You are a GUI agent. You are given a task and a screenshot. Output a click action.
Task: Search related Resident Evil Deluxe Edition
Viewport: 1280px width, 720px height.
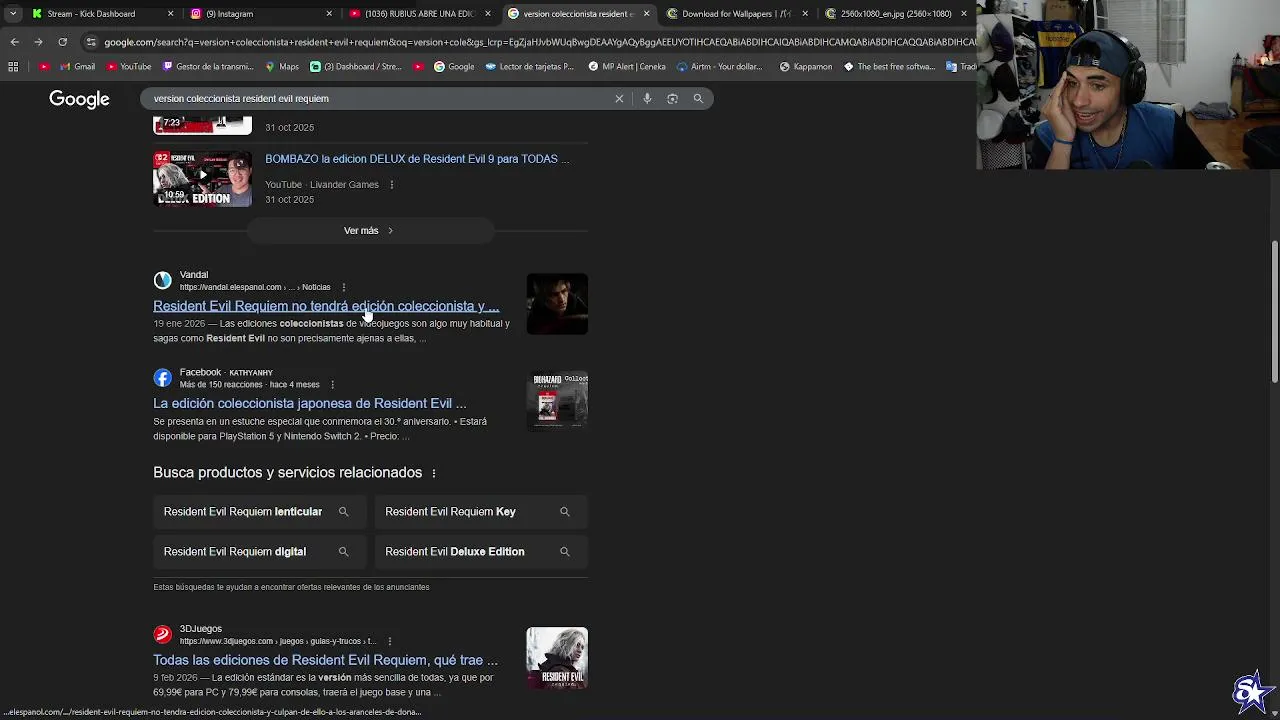click(481, 552)
